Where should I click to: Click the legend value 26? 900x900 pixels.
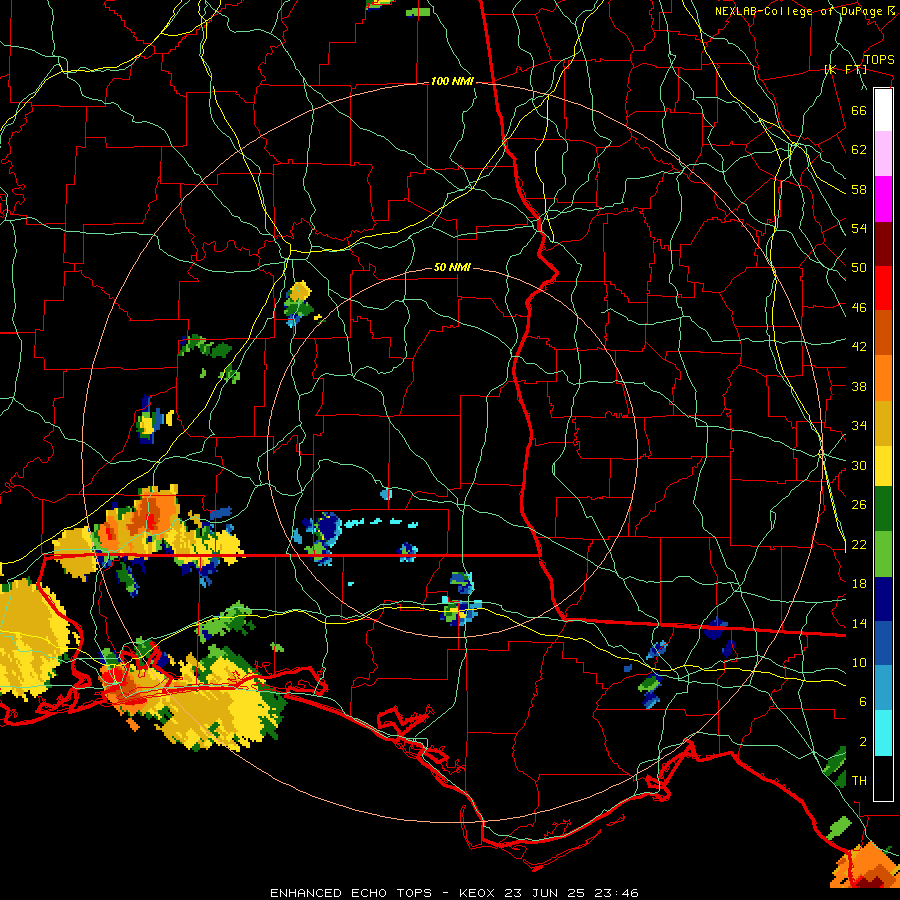[859, 505]
